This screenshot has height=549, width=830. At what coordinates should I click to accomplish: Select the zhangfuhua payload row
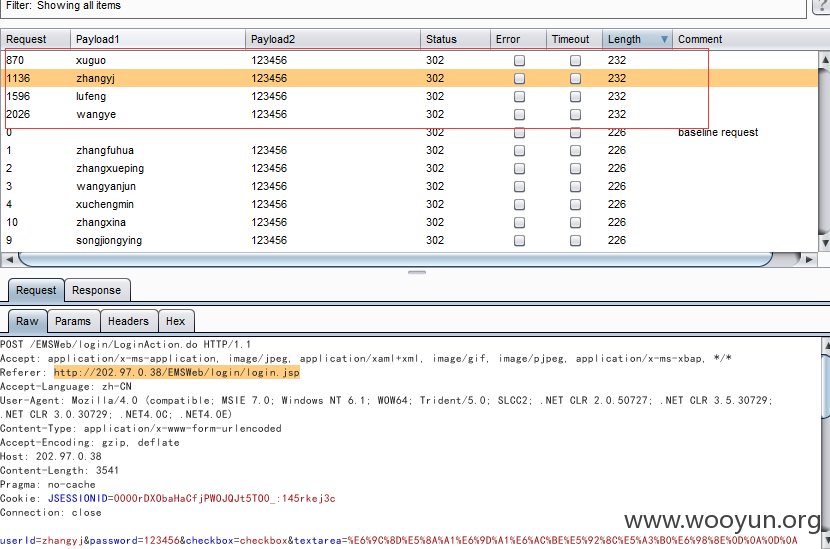[x=409, y=150]
